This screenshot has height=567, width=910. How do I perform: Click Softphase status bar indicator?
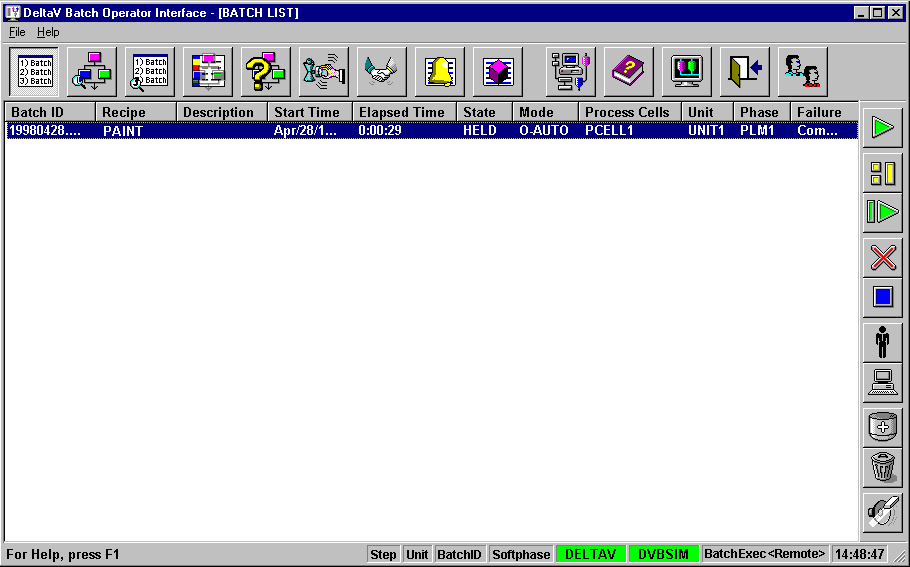521,554
